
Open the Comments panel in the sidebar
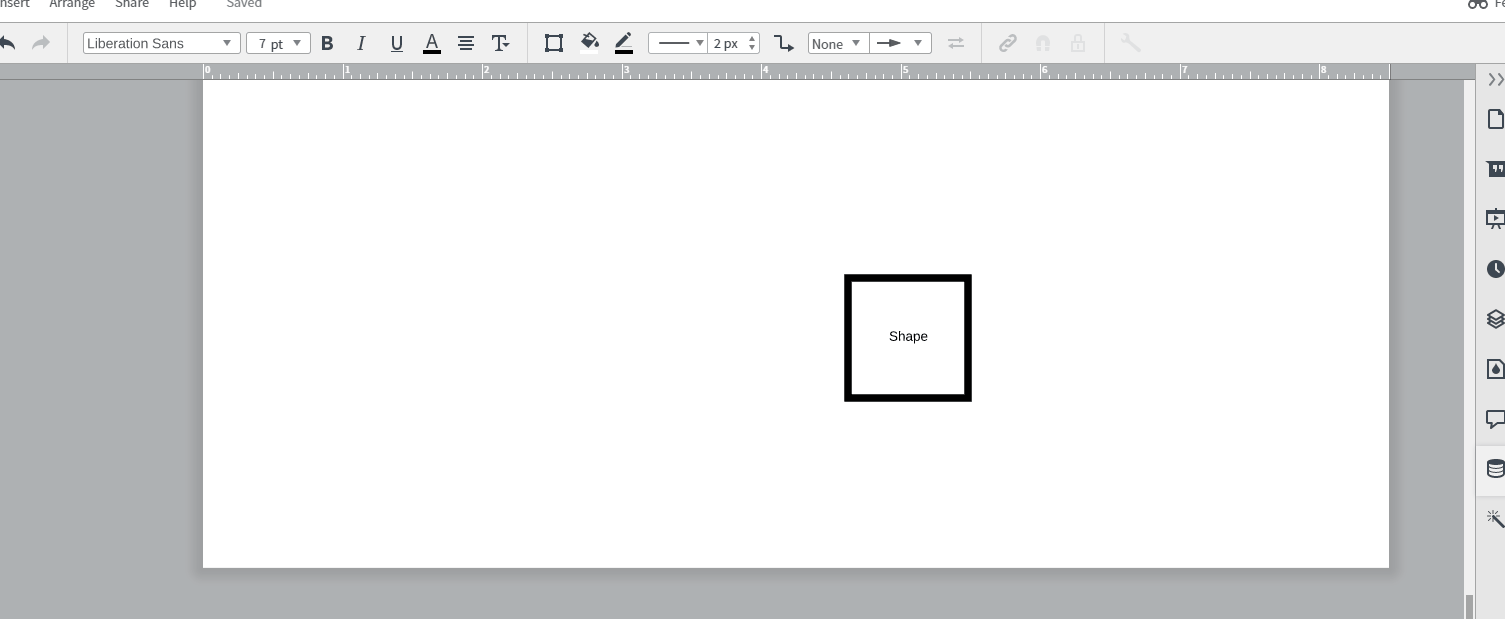[1495, 418]
